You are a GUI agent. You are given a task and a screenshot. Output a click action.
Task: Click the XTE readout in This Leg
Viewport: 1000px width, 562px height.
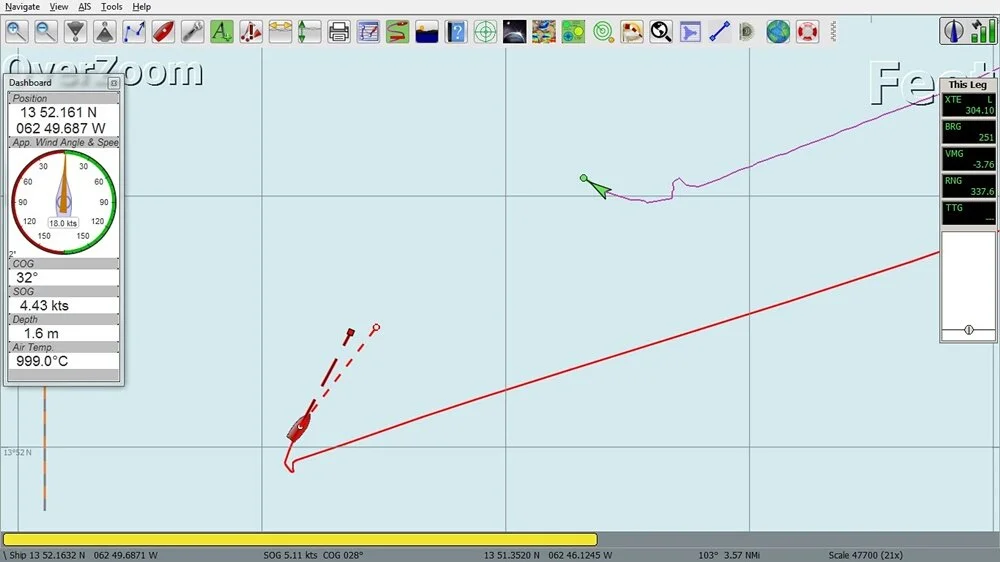click(969, 105)
